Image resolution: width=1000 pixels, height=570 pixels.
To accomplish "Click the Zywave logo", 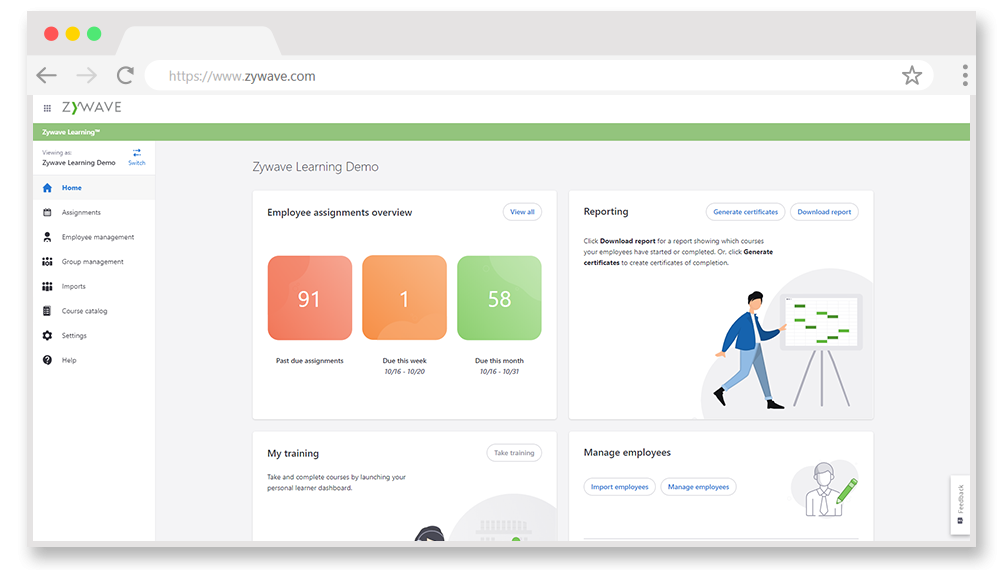I will tap(91, 107).
